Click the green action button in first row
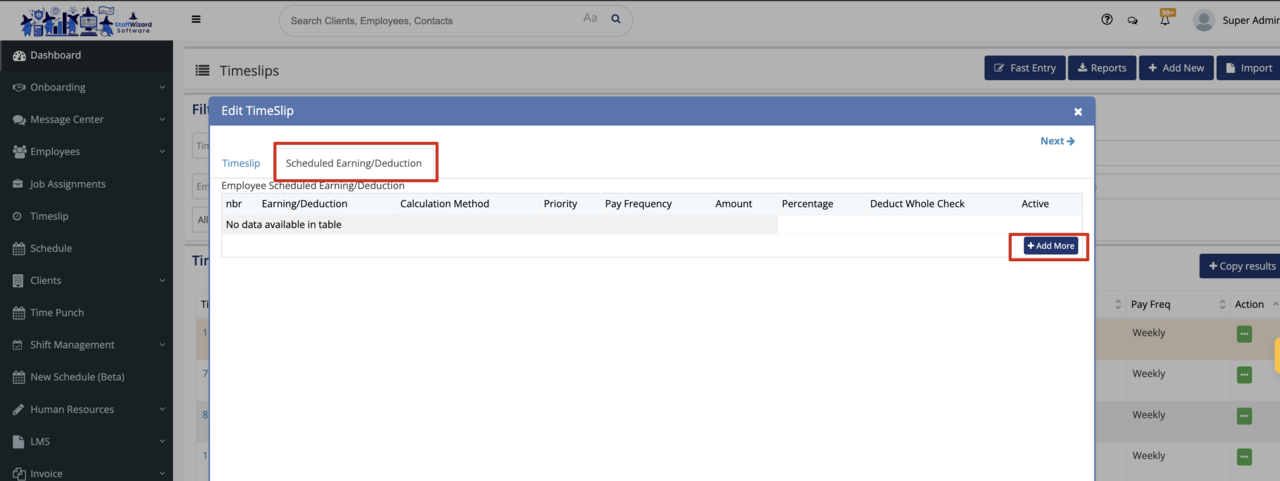Viewport: 1280px width, 481px height. click(1244, 334)
